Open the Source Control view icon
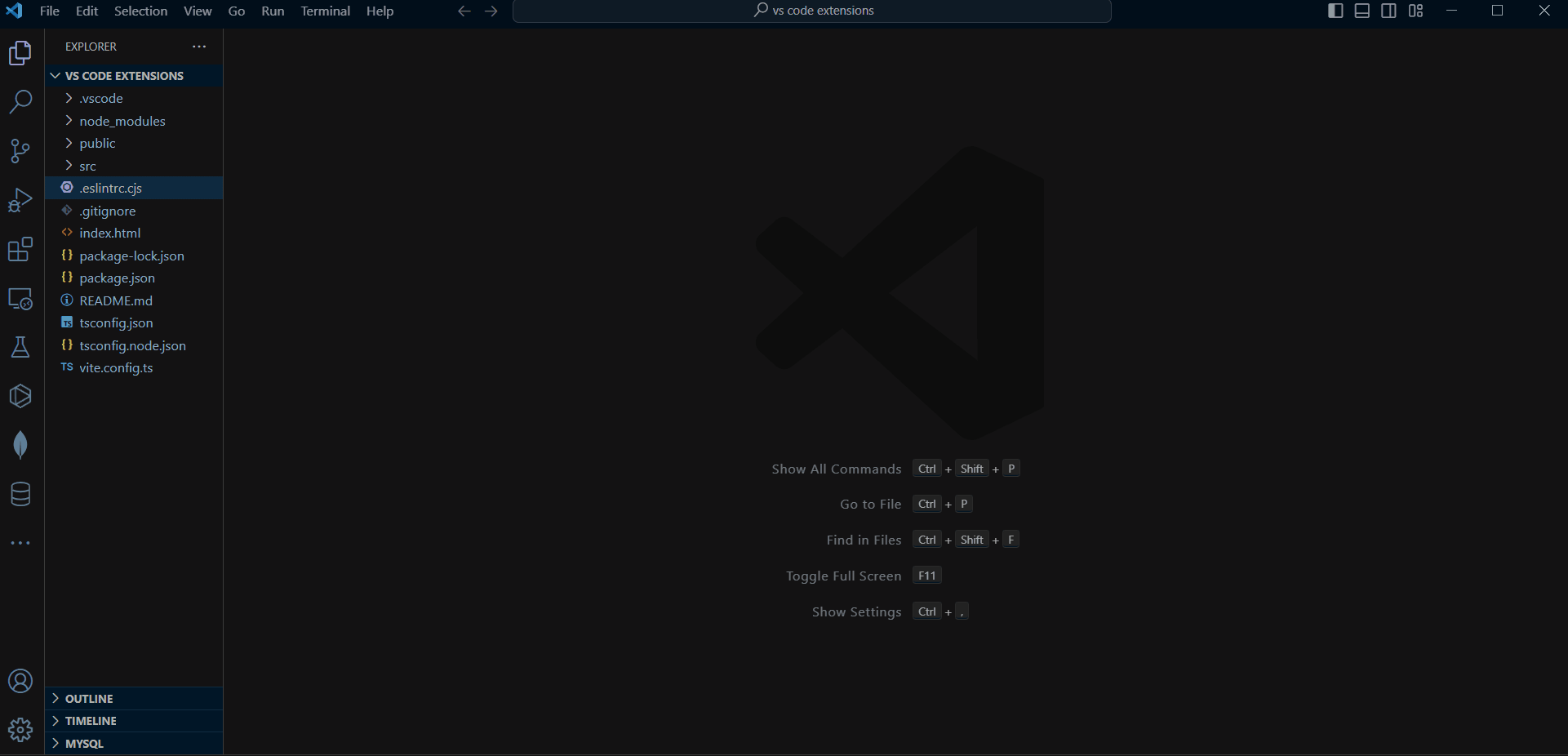 pos(20,151)
